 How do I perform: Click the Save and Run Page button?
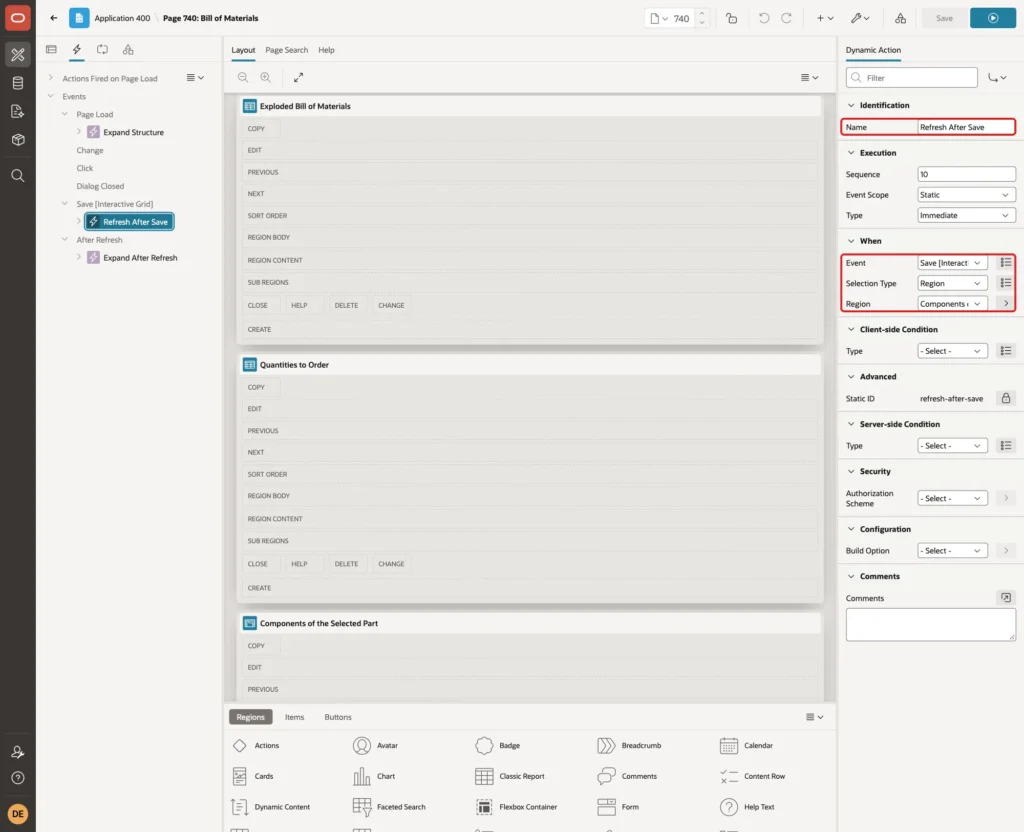[993, 18]
